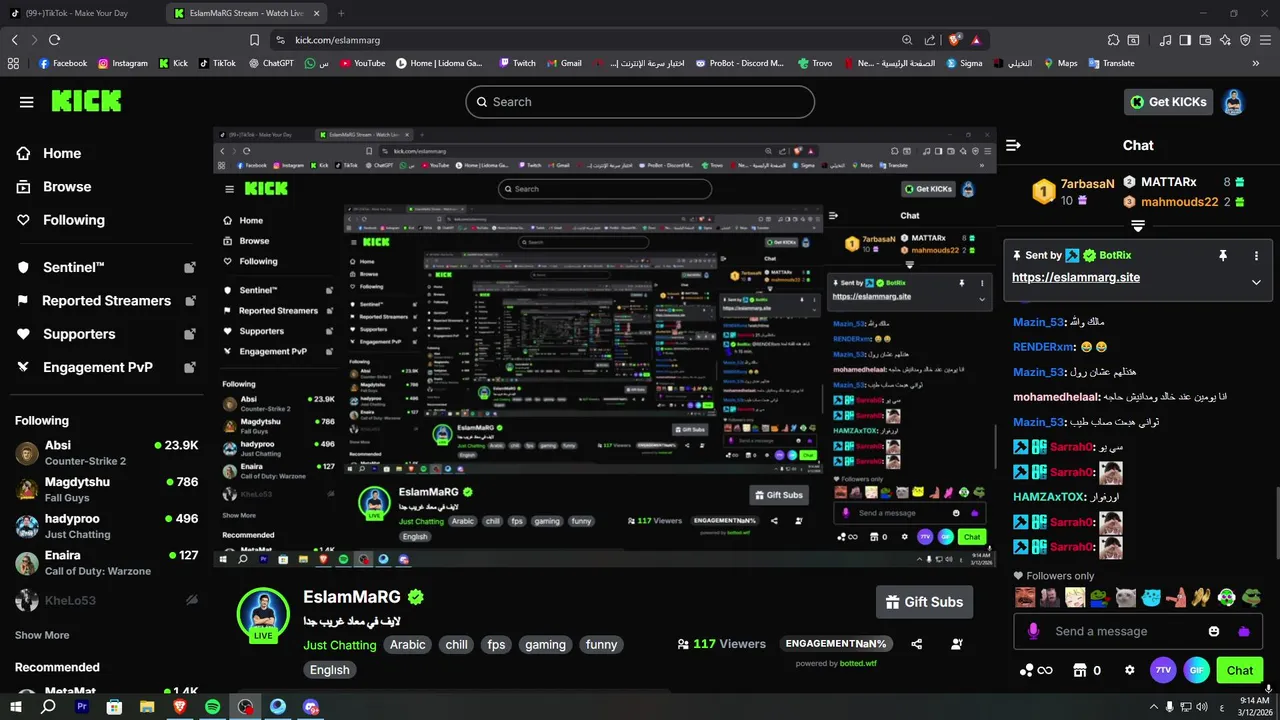
Task: Click the purple gift icon in message box
Action: click(1243, 632)
